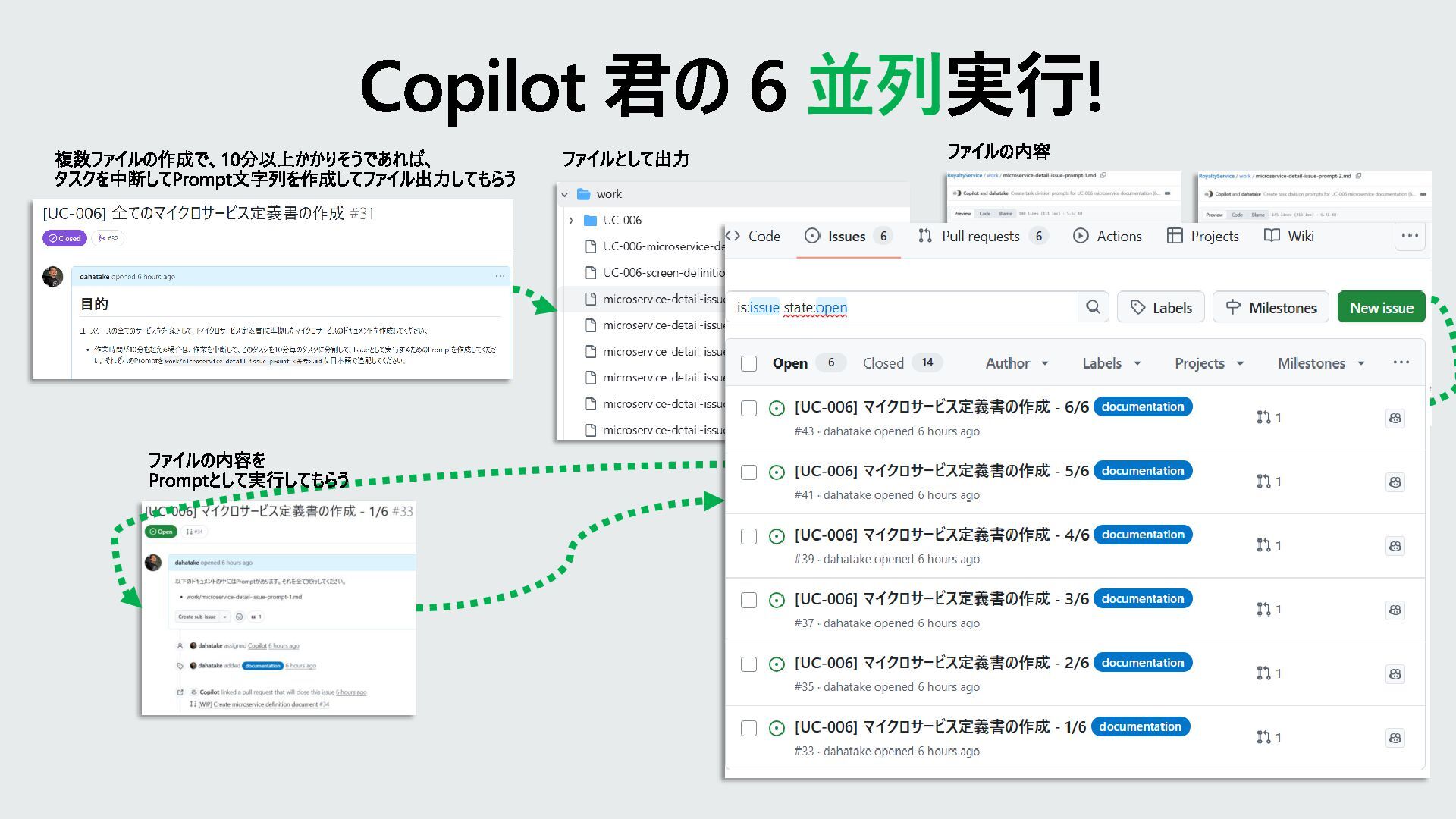Switch to the Pull requests tab
The height and width of the screenshot is (819, 1456).
point(980,236)
